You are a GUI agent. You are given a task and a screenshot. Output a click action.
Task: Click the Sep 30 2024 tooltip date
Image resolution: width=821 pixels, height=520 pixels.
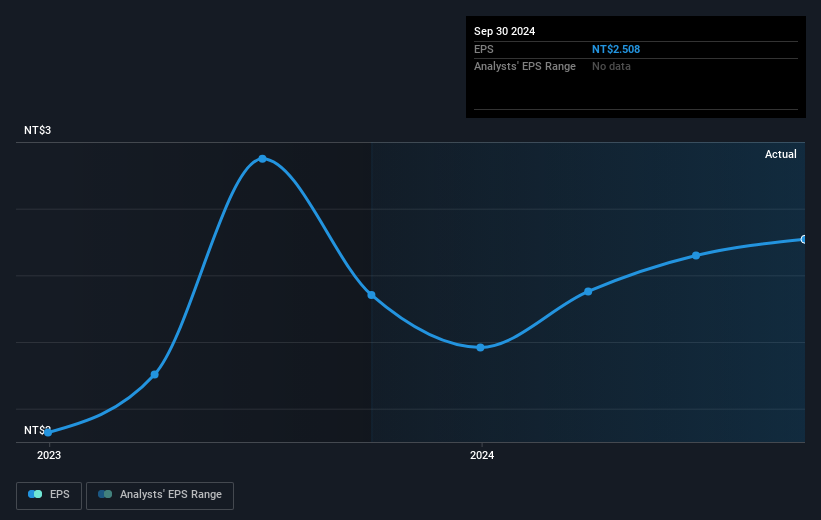tap(504, 31)
